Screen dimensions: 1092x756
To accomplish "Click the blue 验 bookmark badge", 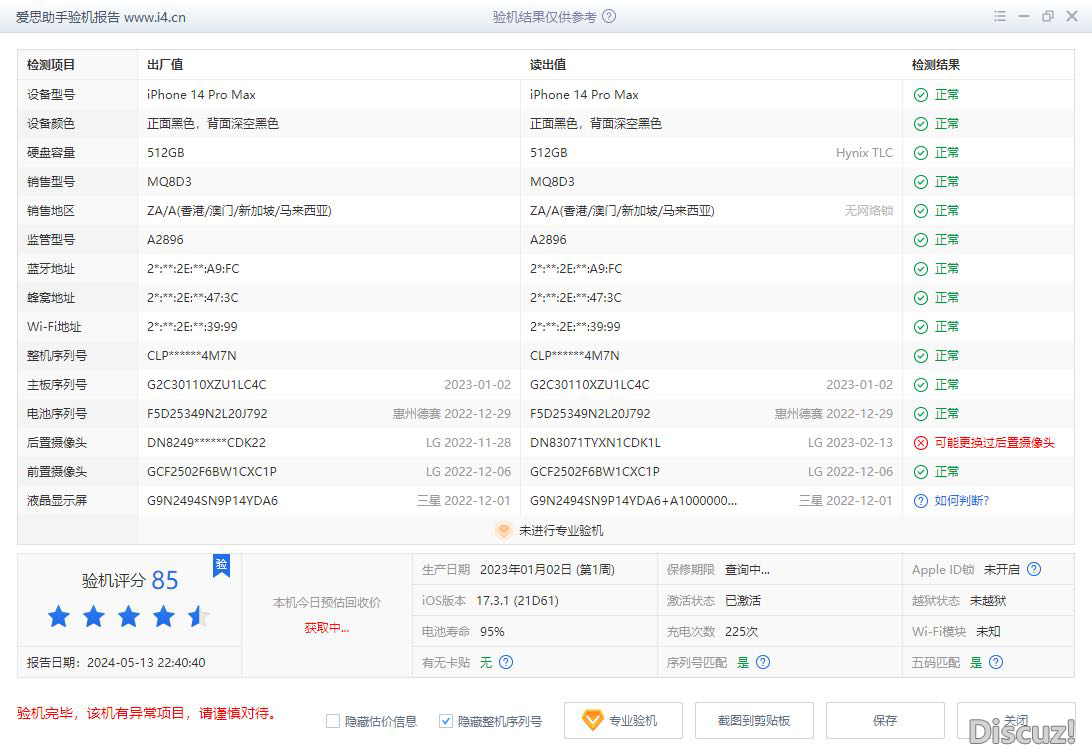I will pos(221,565).
